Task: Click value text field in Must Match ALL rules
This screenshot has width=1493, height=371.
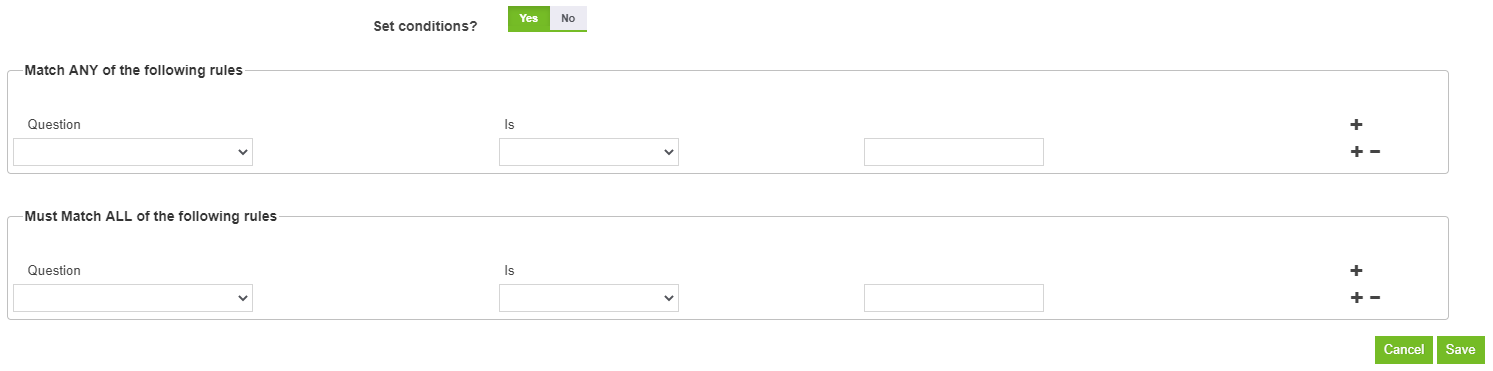Action: [954, 298]
